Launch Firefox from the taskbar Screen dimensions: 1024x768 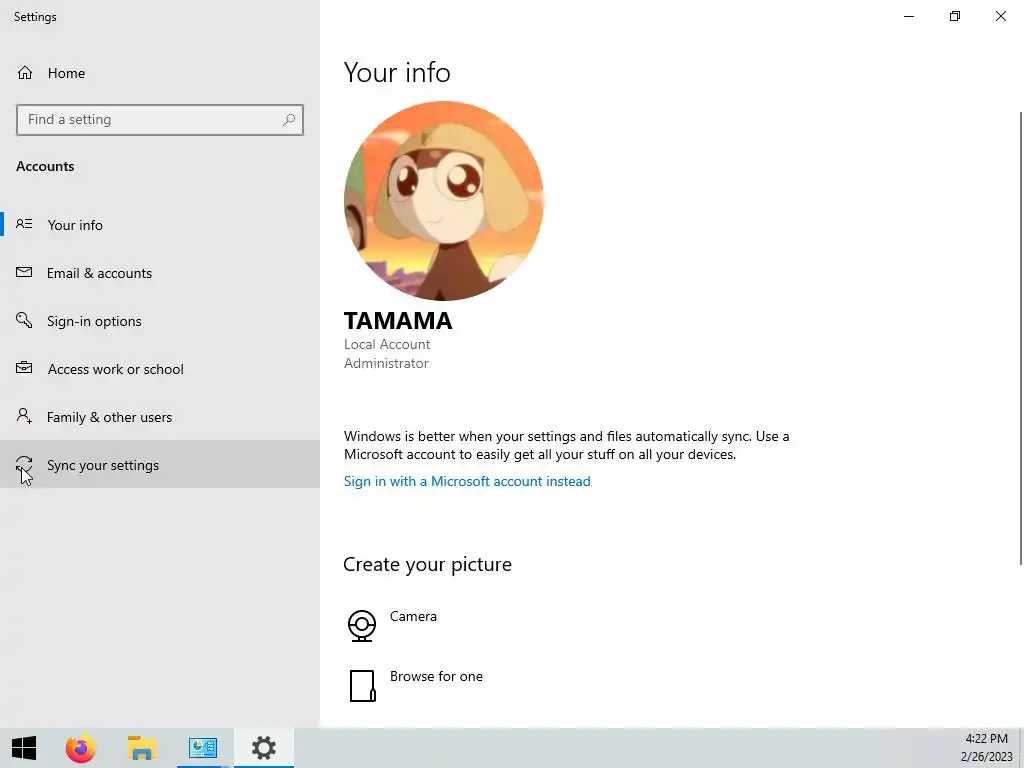click(80, 748)
